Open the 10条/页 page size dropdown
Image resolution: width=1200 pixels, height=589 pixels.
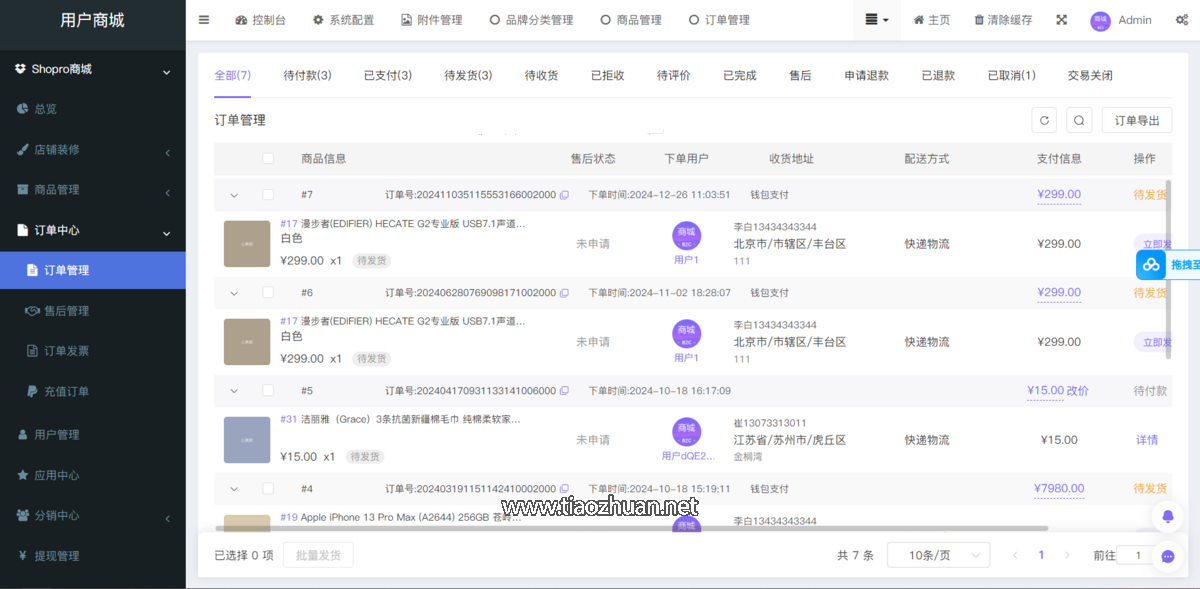(x=938, y=554)
